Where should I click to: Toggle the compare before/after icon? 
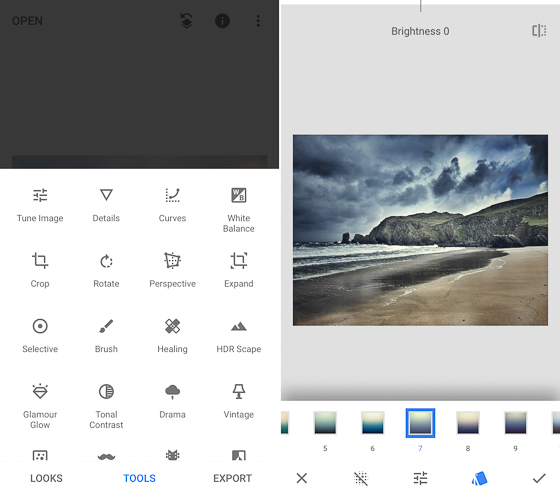(x=539, y=31)
